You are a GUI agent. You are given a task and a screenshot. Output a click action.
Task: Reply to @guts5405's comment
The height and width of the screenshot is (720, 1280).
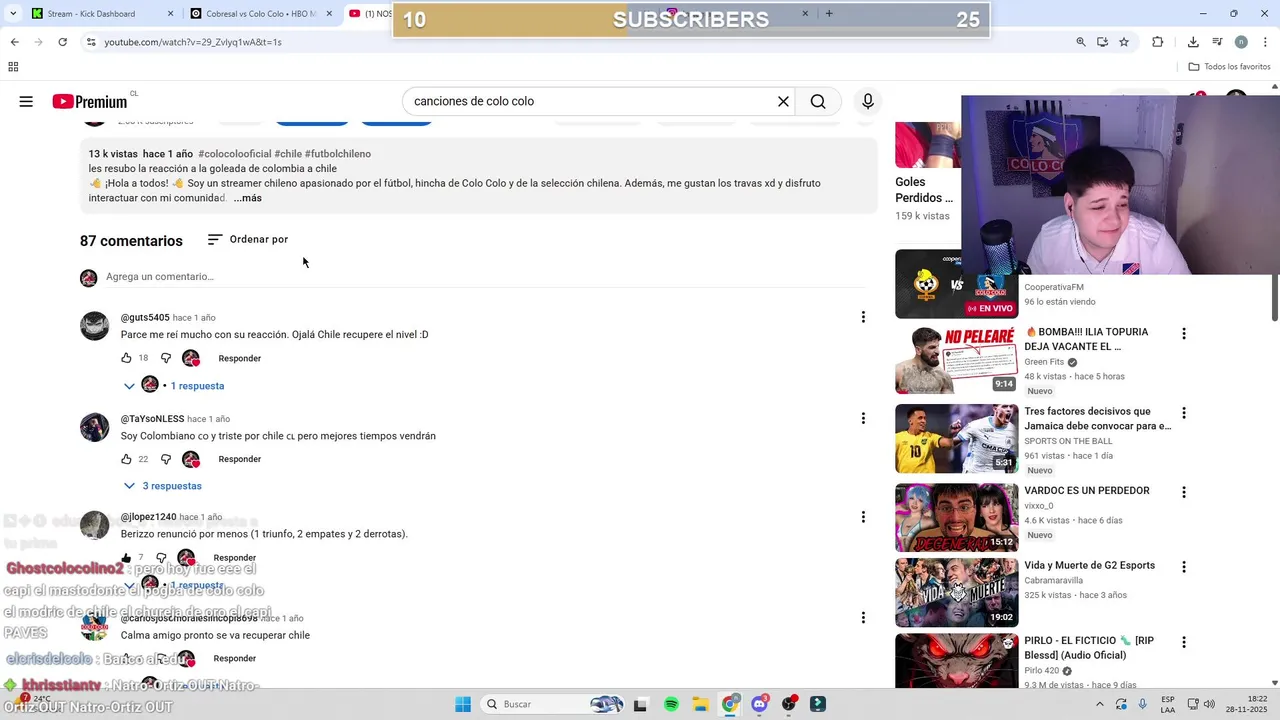pos(240,358)
